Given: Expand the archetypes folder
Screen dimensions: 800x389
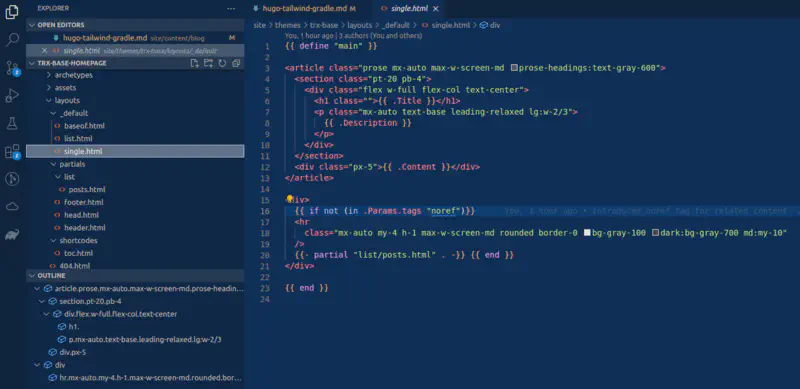Looking at the screenshot, I should [x=48, y=75].
